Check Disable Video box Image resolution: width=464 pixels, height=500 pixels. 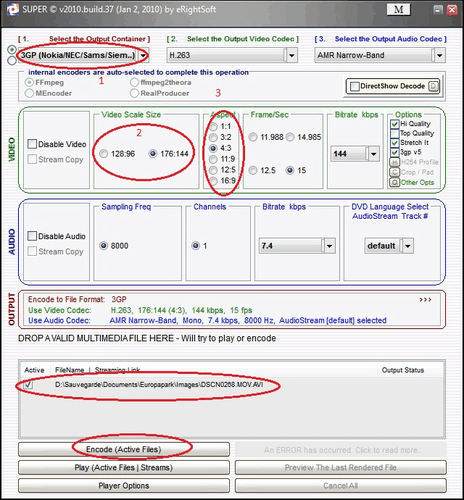[32, 144]
